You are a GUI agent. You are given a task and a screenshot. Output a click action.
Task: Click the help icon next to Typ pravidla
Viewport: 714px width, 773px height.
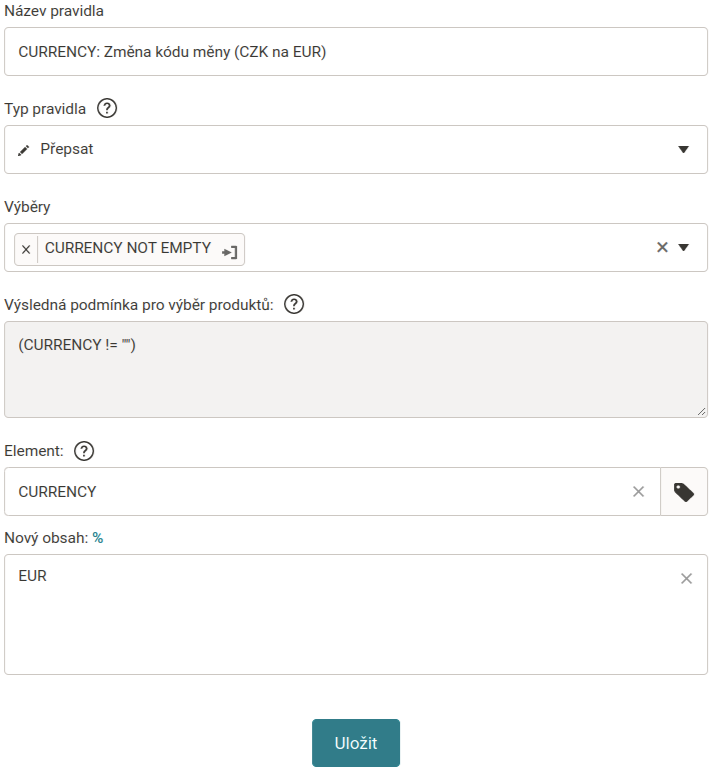click(107, 109)
